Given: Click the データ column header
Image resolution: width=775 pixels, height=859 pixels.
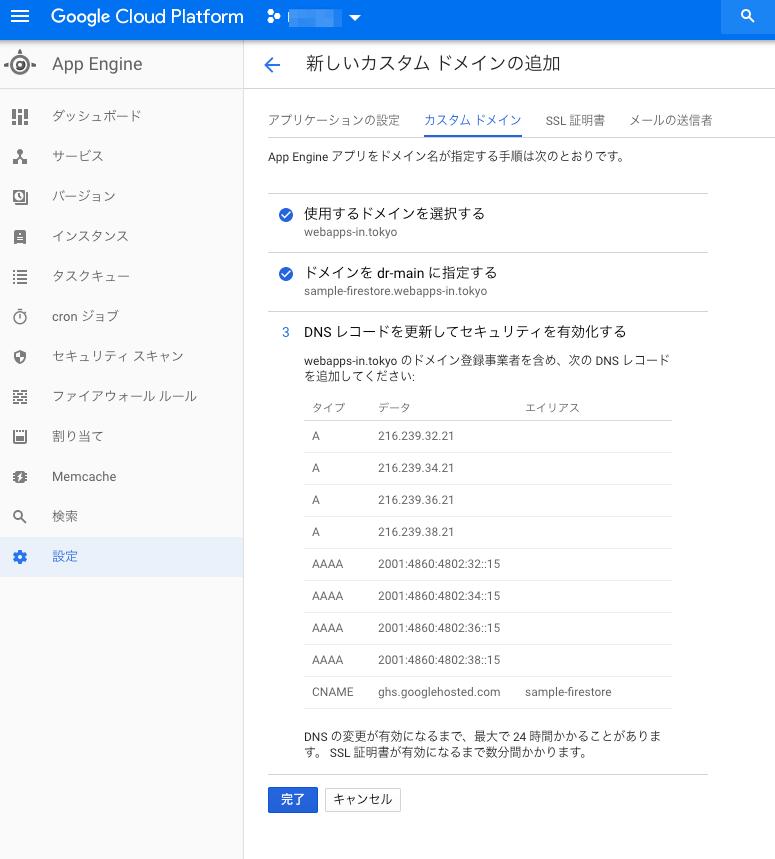Looking at the screenshot, I should (x=394, y=408).
